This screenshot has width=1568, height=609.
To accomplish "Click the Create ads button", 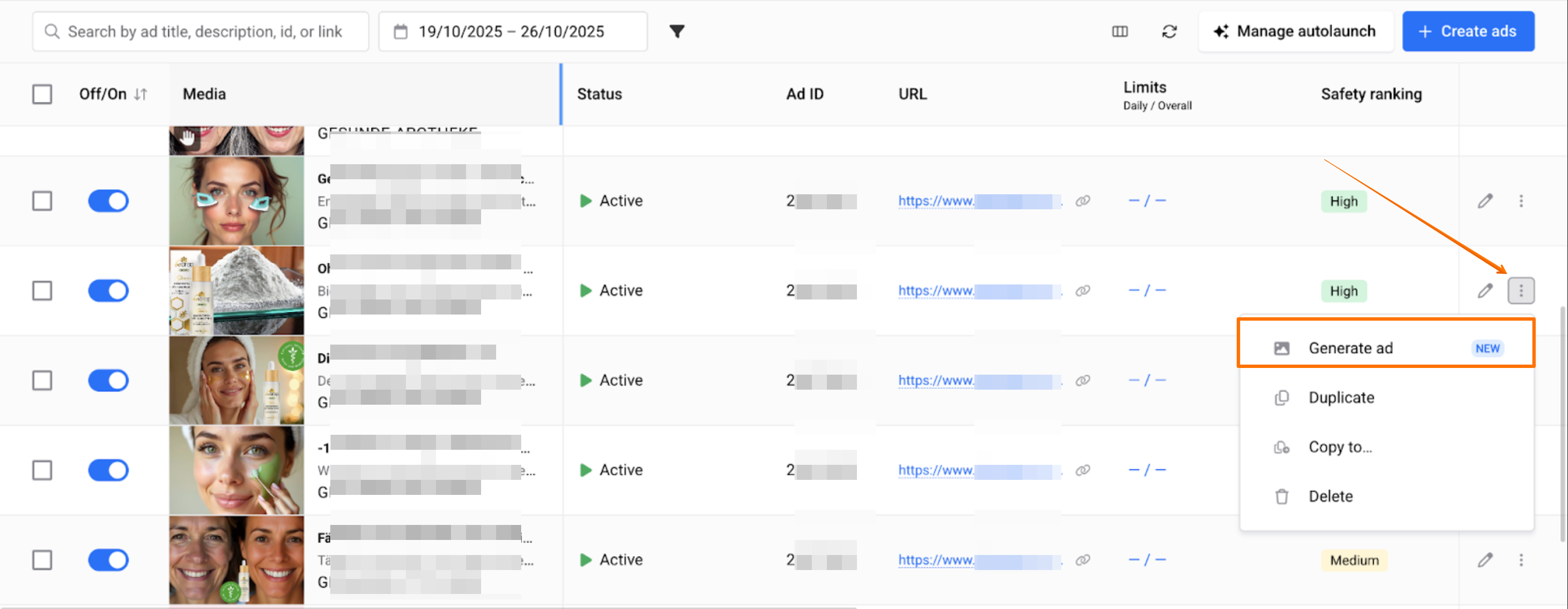I will point(1468,32).
